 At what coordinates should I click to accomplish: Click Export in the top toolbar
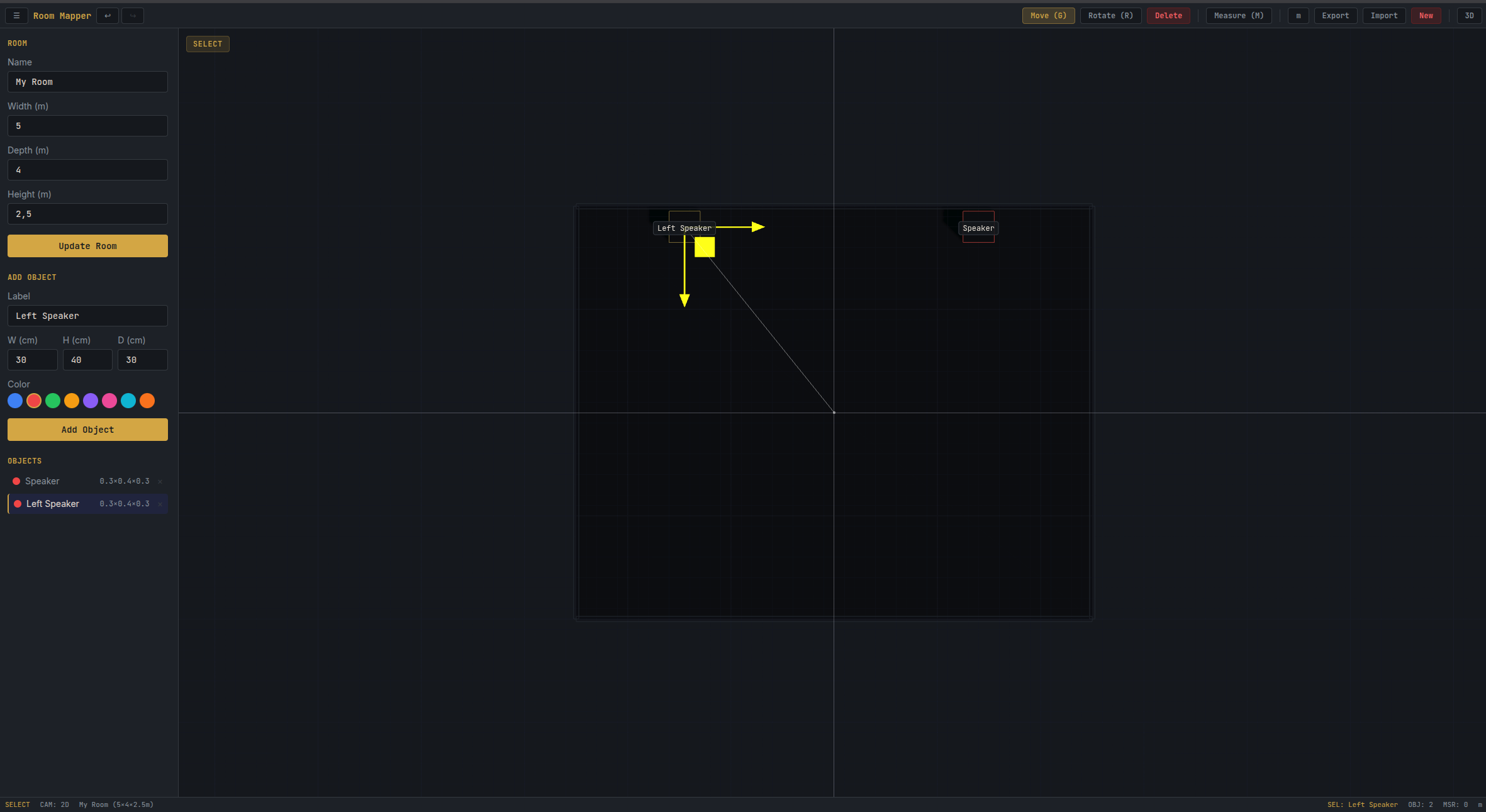pos(1336,15)
